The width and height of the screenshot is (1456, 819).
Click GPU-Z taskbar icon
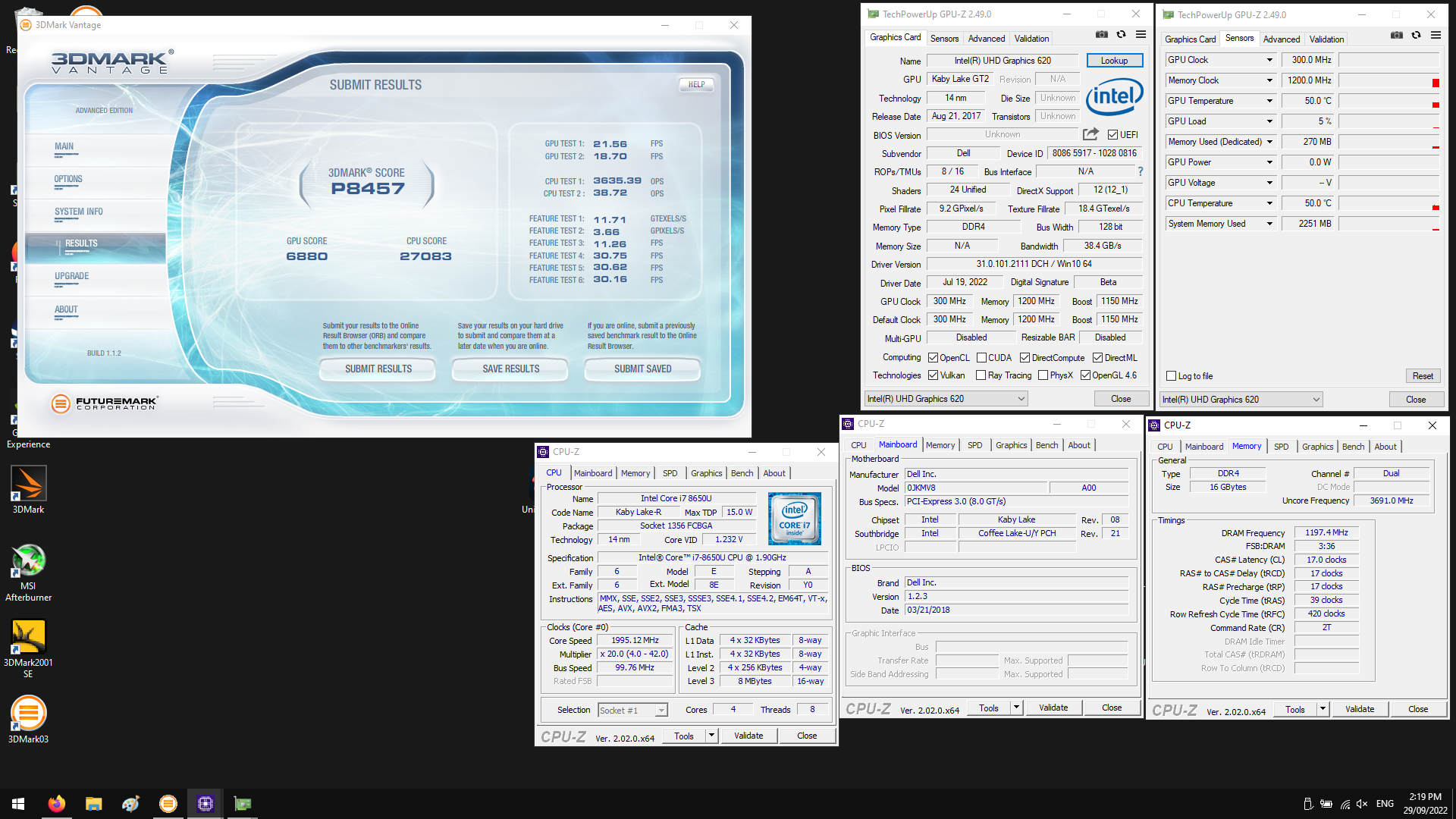[x=242, y=804]
